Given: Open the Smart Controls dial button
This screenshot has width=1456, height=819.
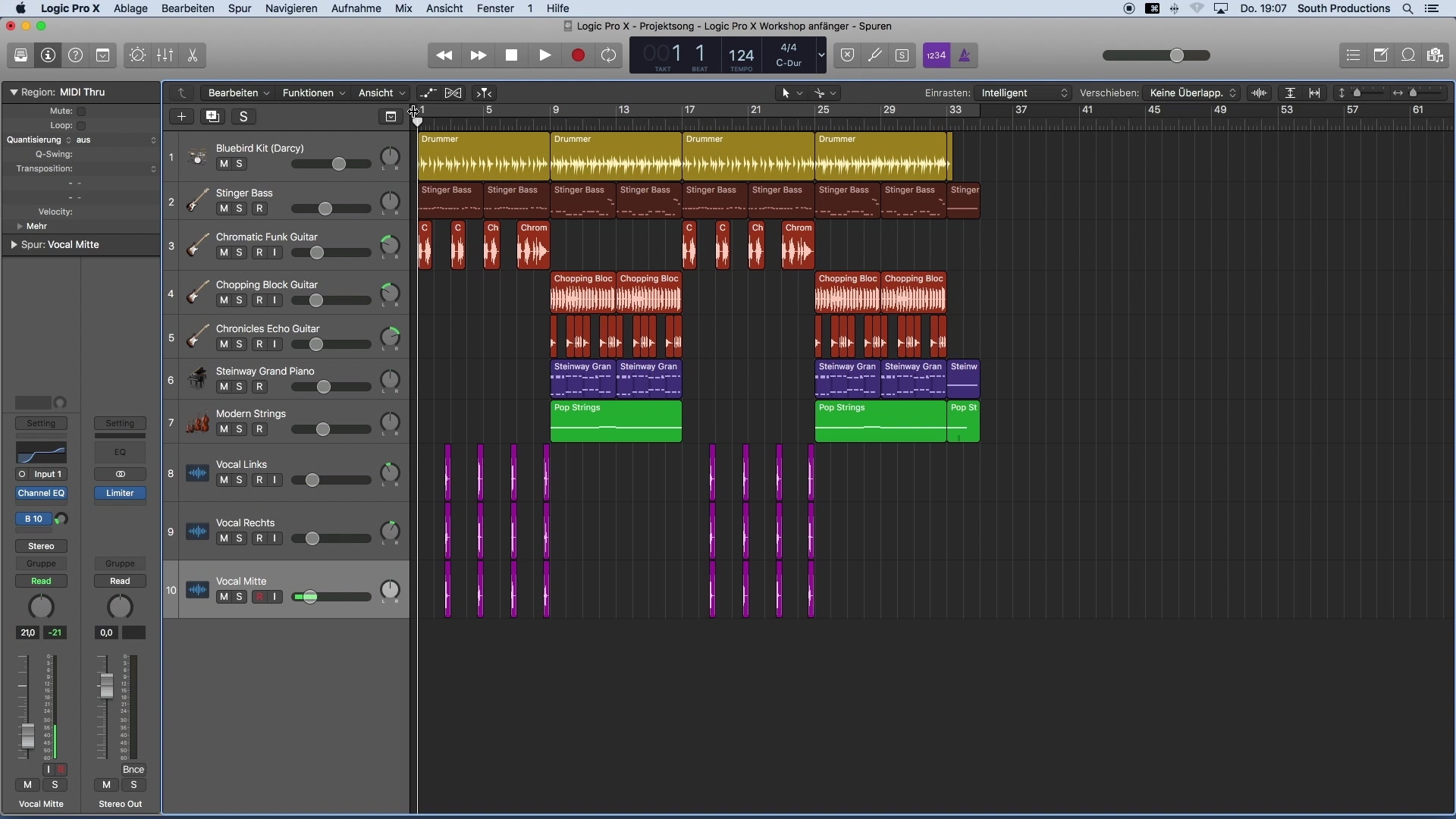Looking at the screenshot, I should pos(137,55).
